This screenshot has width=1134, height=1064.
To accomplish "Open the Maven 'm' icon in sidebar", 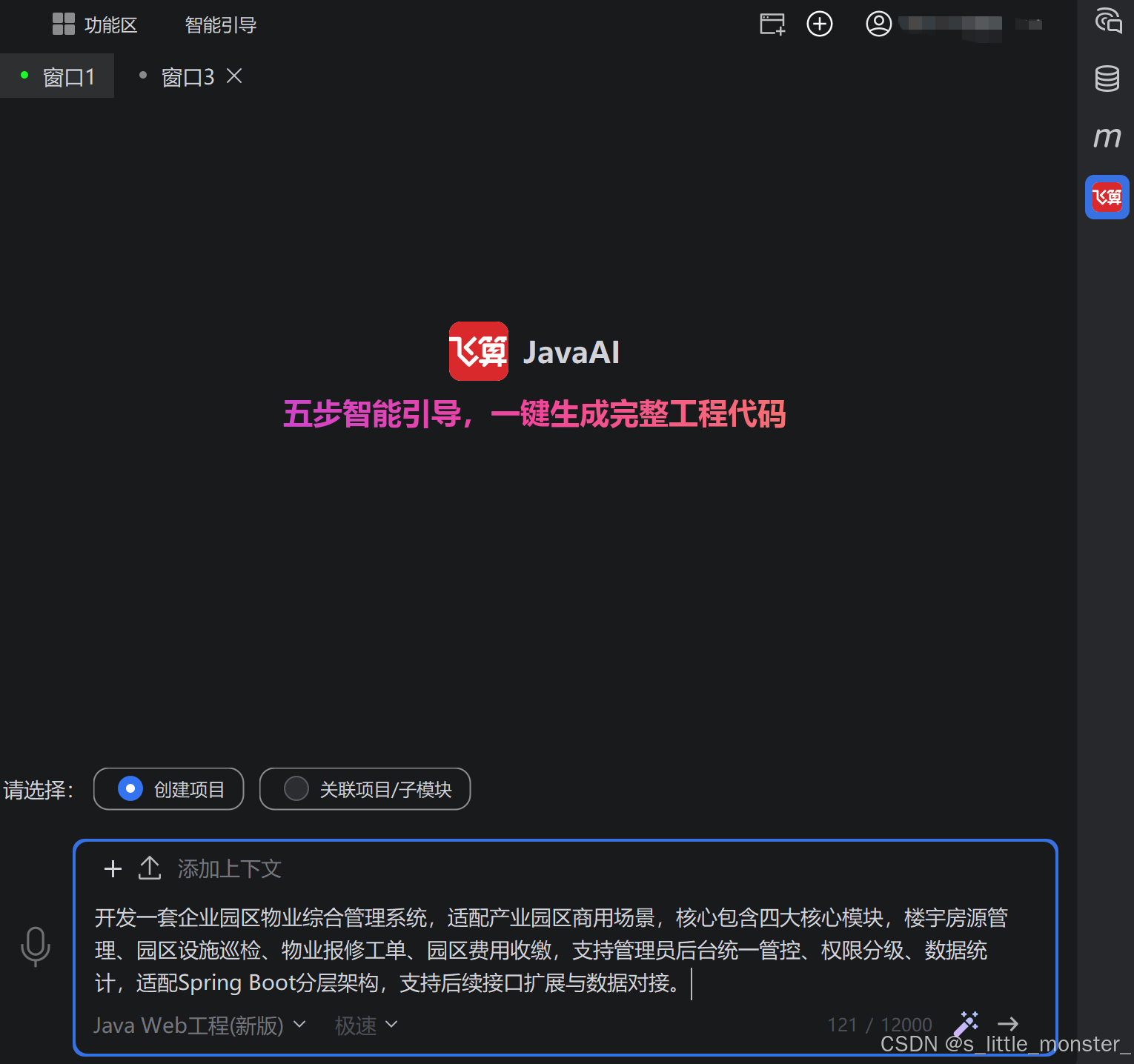I will click(x=1107, y=136).
